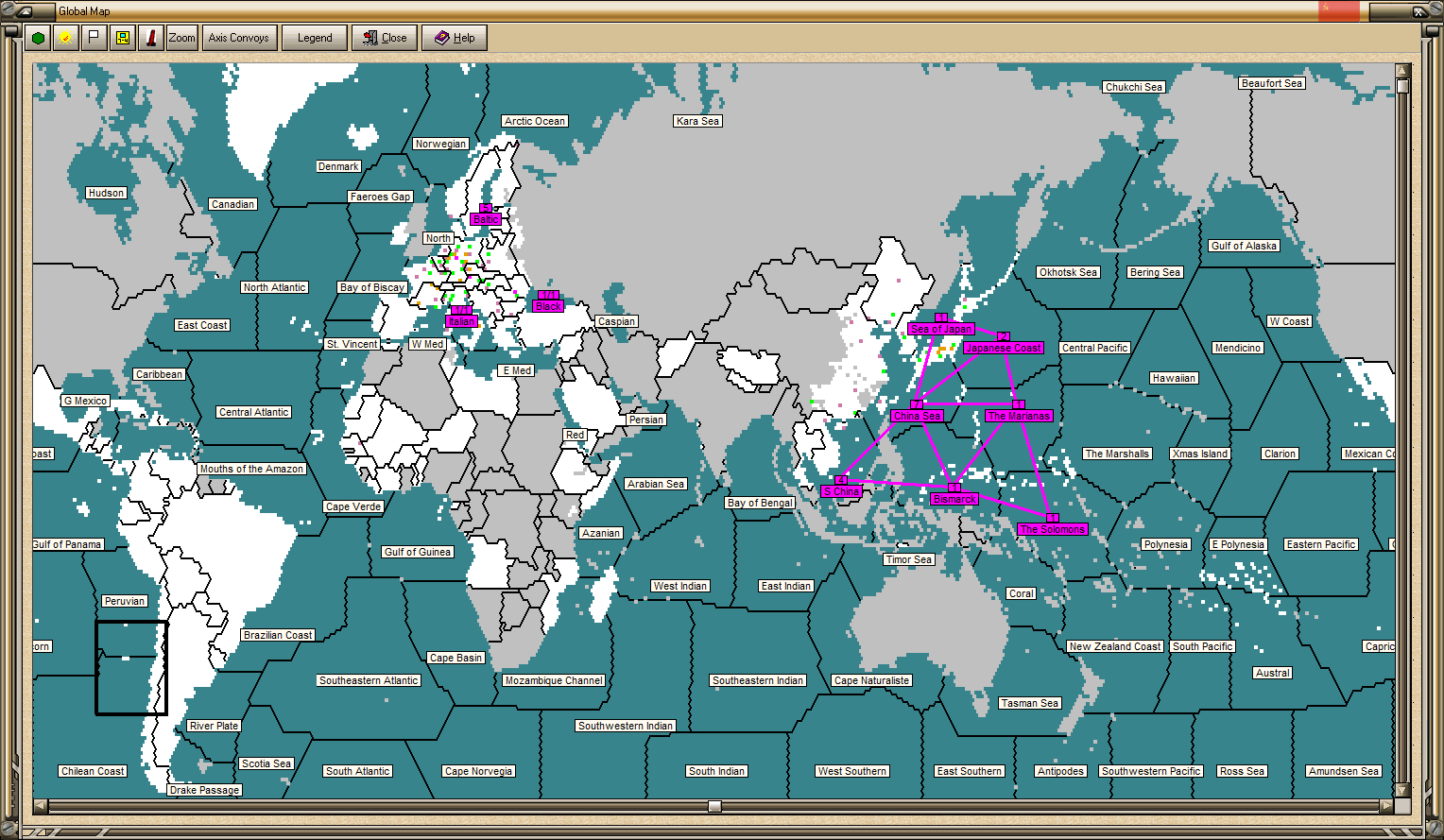Click the Bismarck convoy node

point(954,499)
